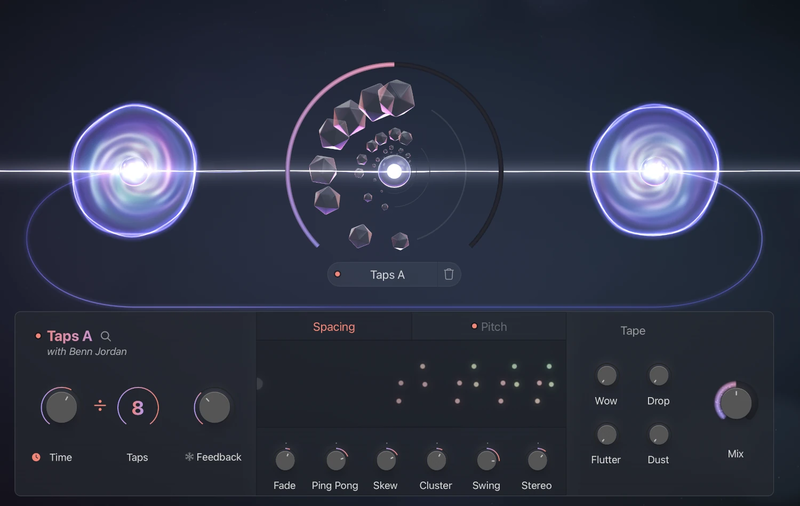
Task: Toggle the Pitch enable dot on the tab
Action: [474, 327]
